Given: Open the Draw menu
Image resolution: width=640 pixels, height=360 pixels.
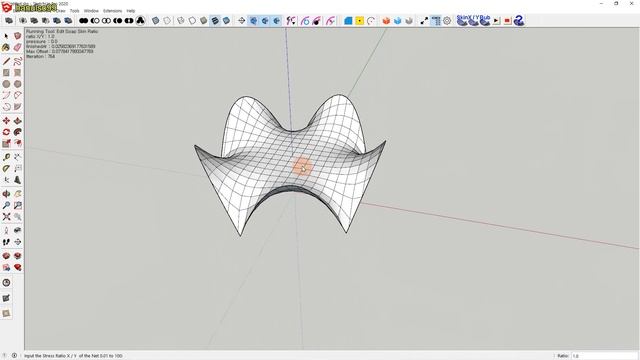Looking at the screenshot, I should [60, 11].
